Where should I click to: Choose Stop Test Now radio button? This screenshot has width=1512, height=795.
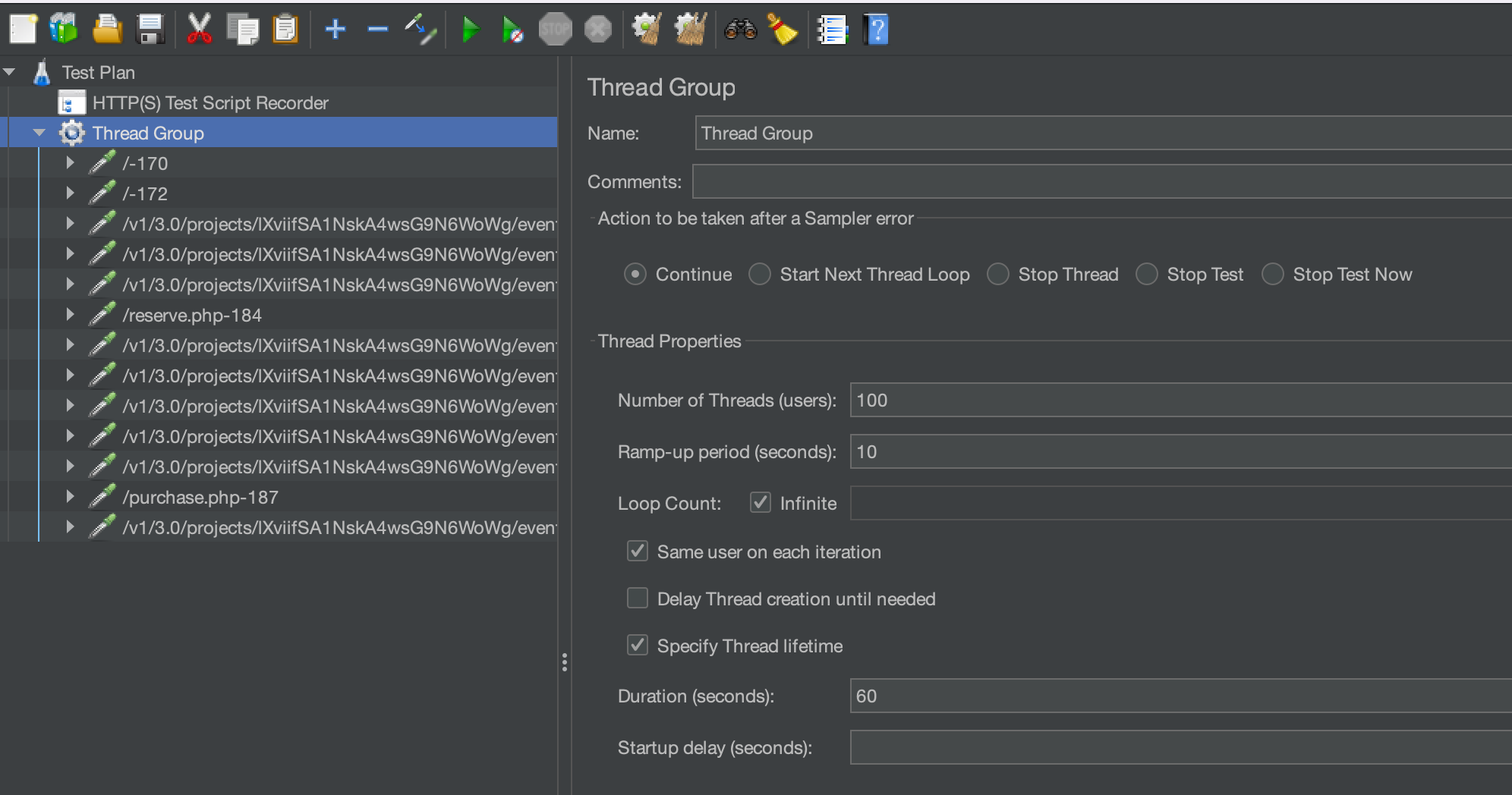pos(1273,274)
